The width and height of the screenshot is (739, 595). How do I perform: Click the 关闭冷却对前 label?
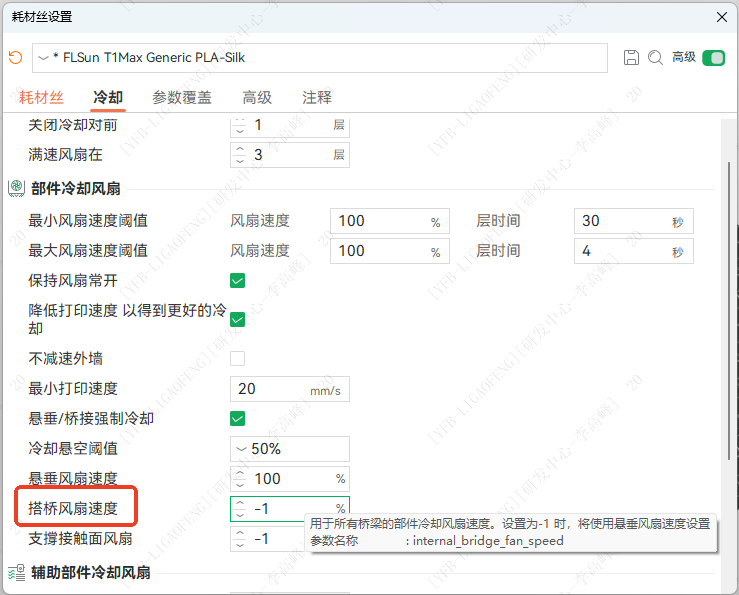pos(73,125)
